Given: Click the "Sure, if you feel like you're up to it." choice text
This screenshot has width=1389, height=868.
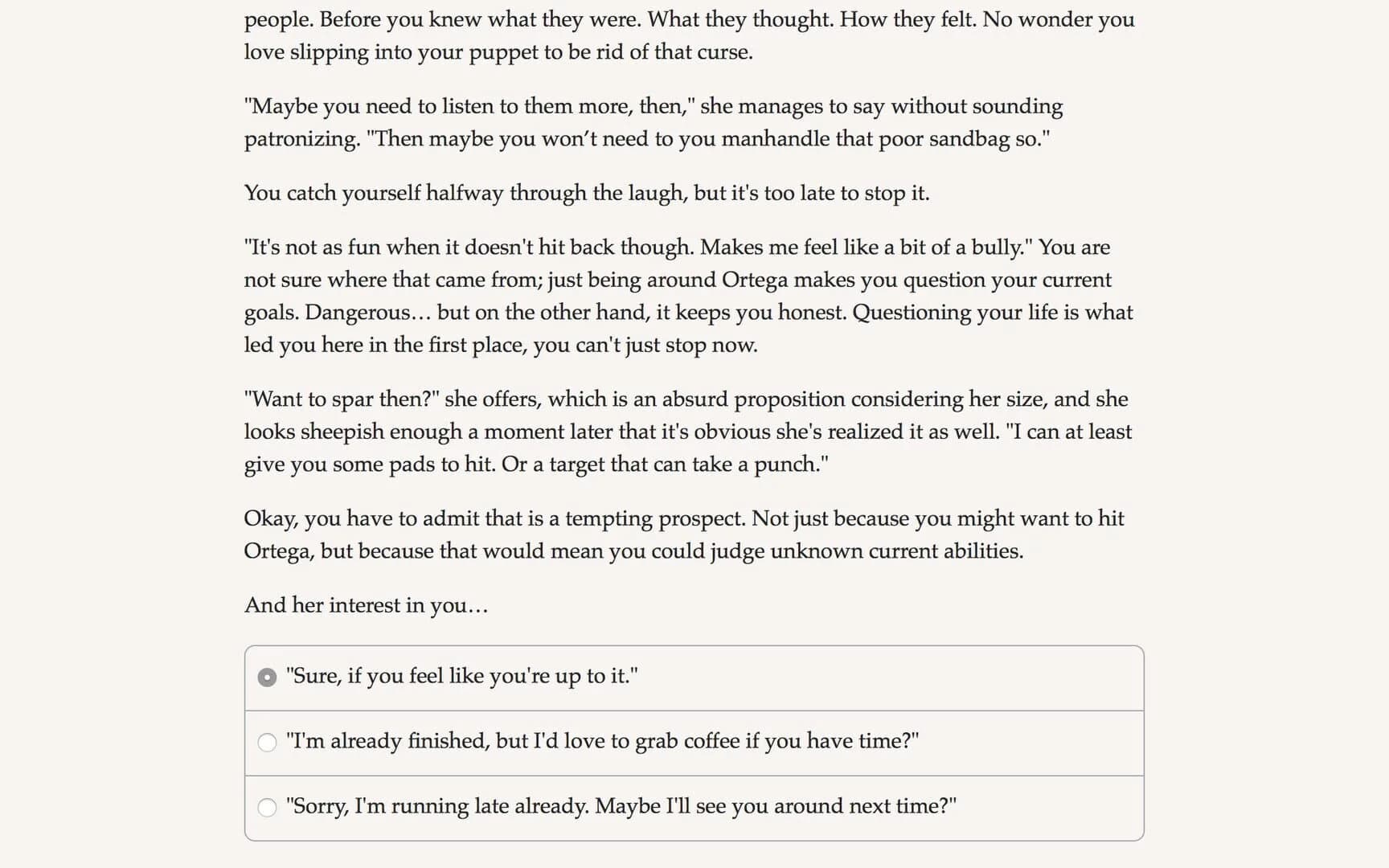Looking at the screenshot, I should [x=462, y=676].
